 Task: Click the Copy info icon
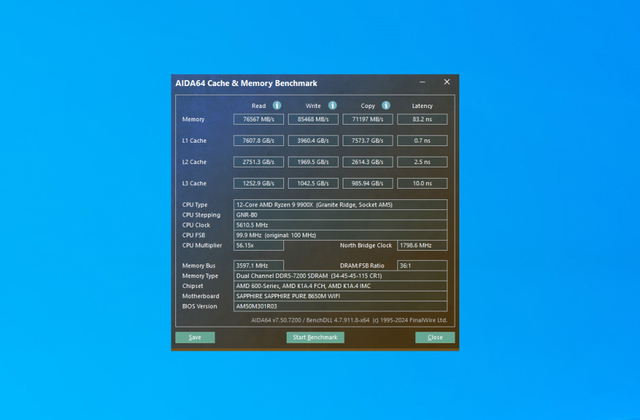[x=386, y=105]
